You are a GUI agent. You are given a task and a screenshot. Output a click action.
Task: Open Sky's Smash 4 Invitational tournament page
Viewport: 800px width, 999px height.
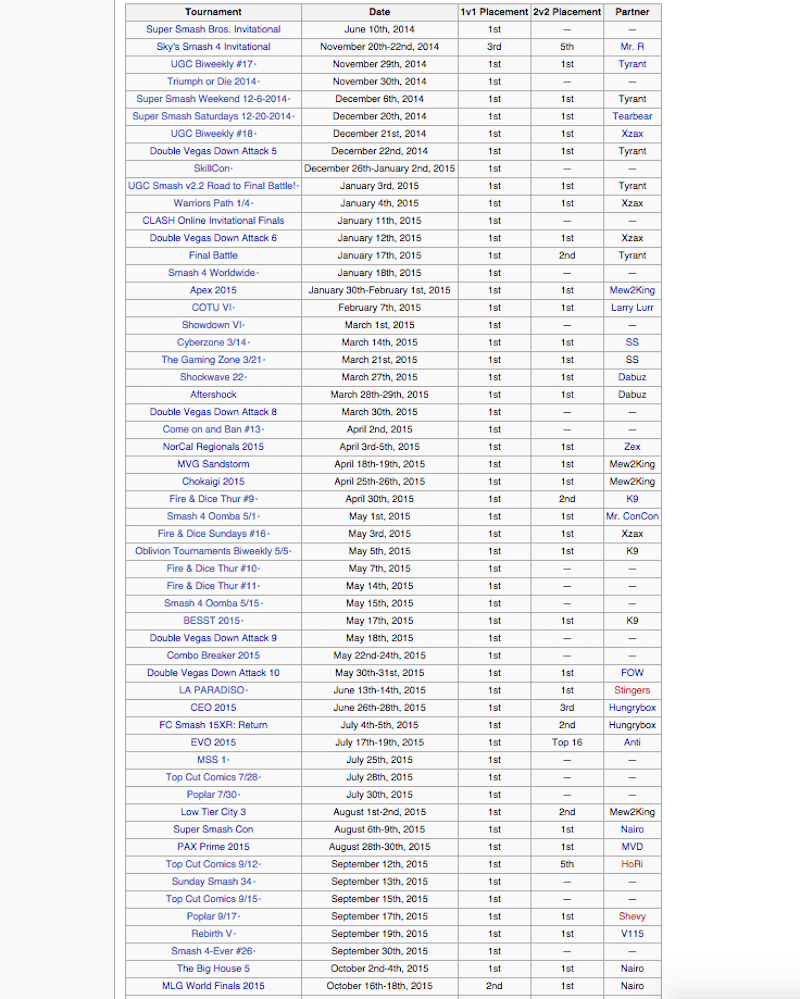(213, 47)
